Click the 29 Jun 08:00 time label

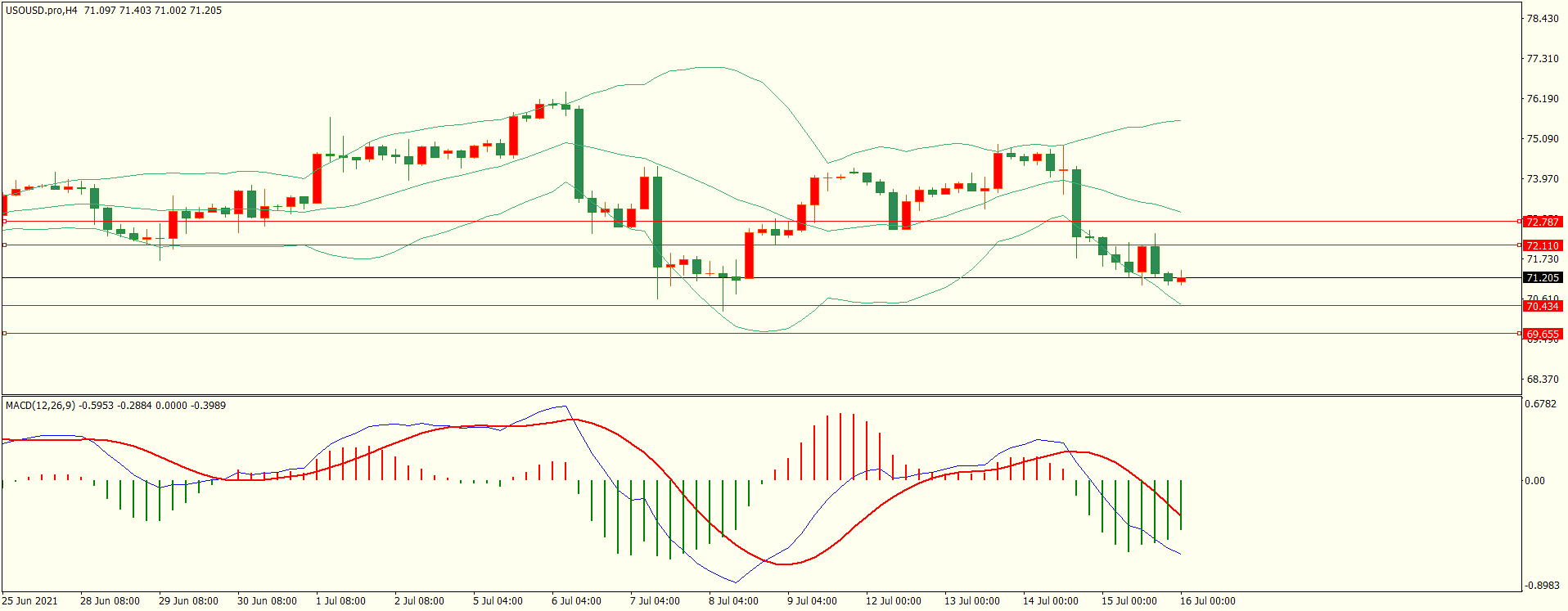point(188,601)
